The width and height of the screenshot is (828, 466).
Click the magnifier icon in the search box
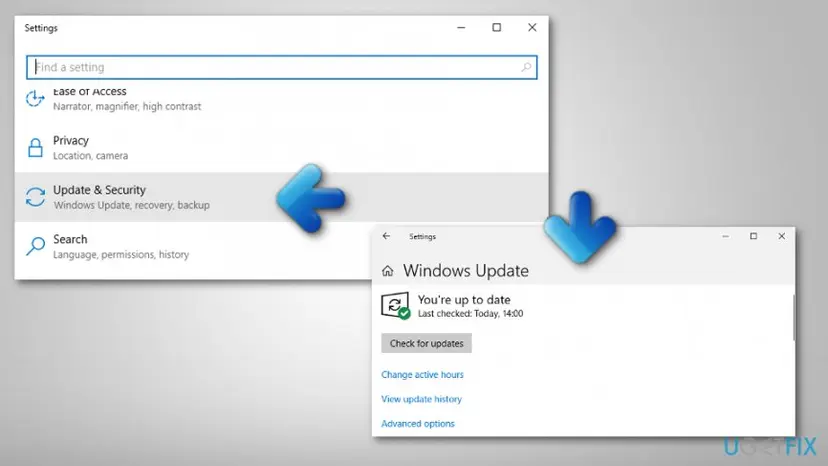(526, 67)
